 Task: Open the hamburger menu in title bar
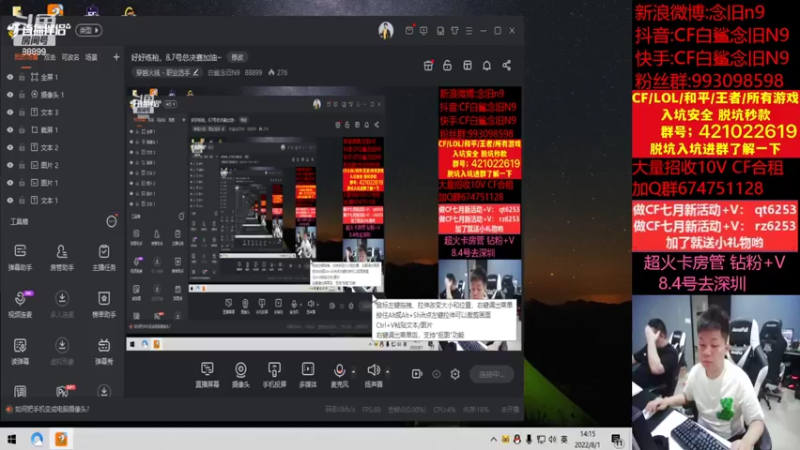click(469, 31)
